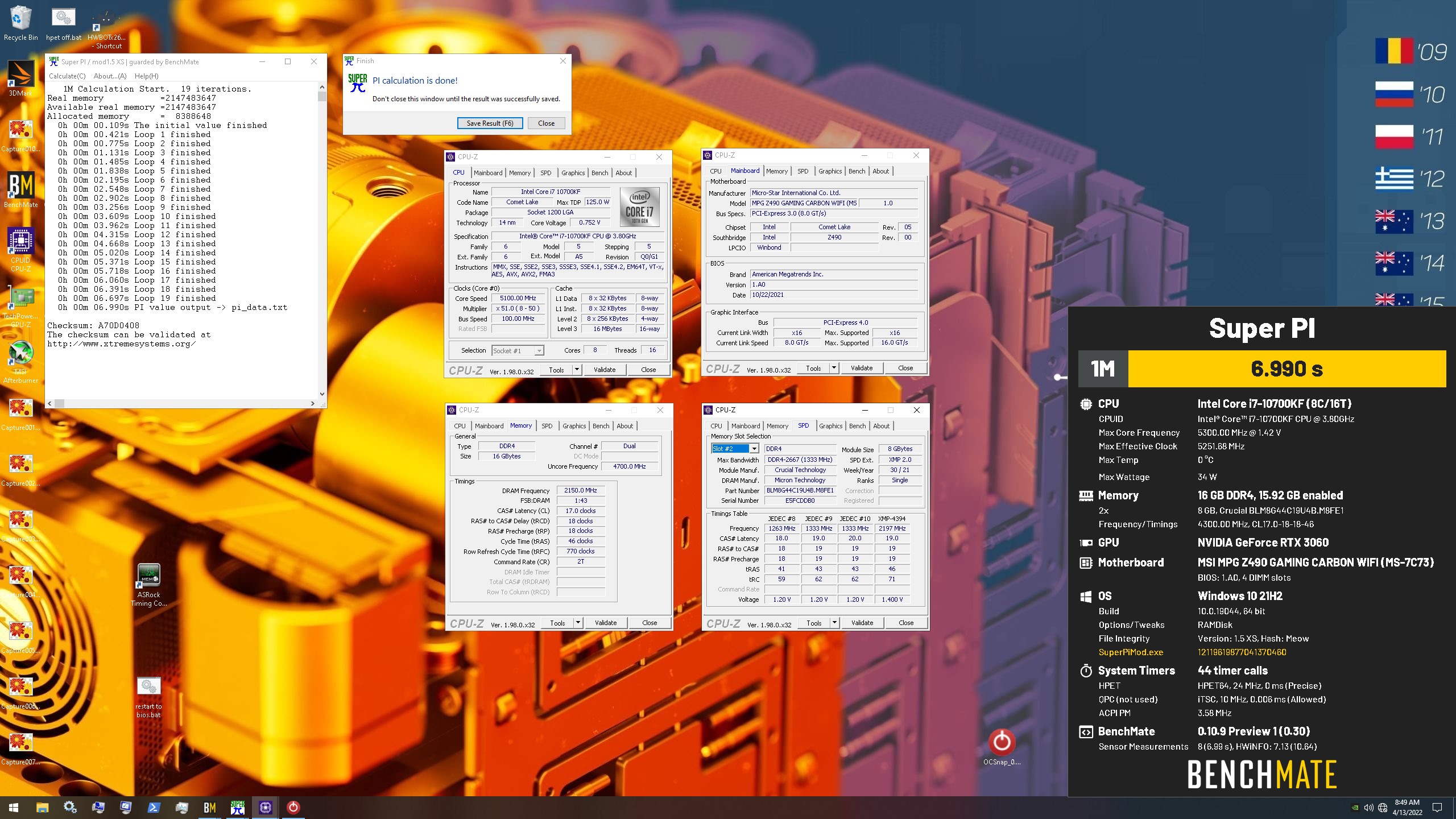This screenshot has width=1456, height=819.
Task: Expand the Socket #1 selection dropdown
Action: [539, 351]
